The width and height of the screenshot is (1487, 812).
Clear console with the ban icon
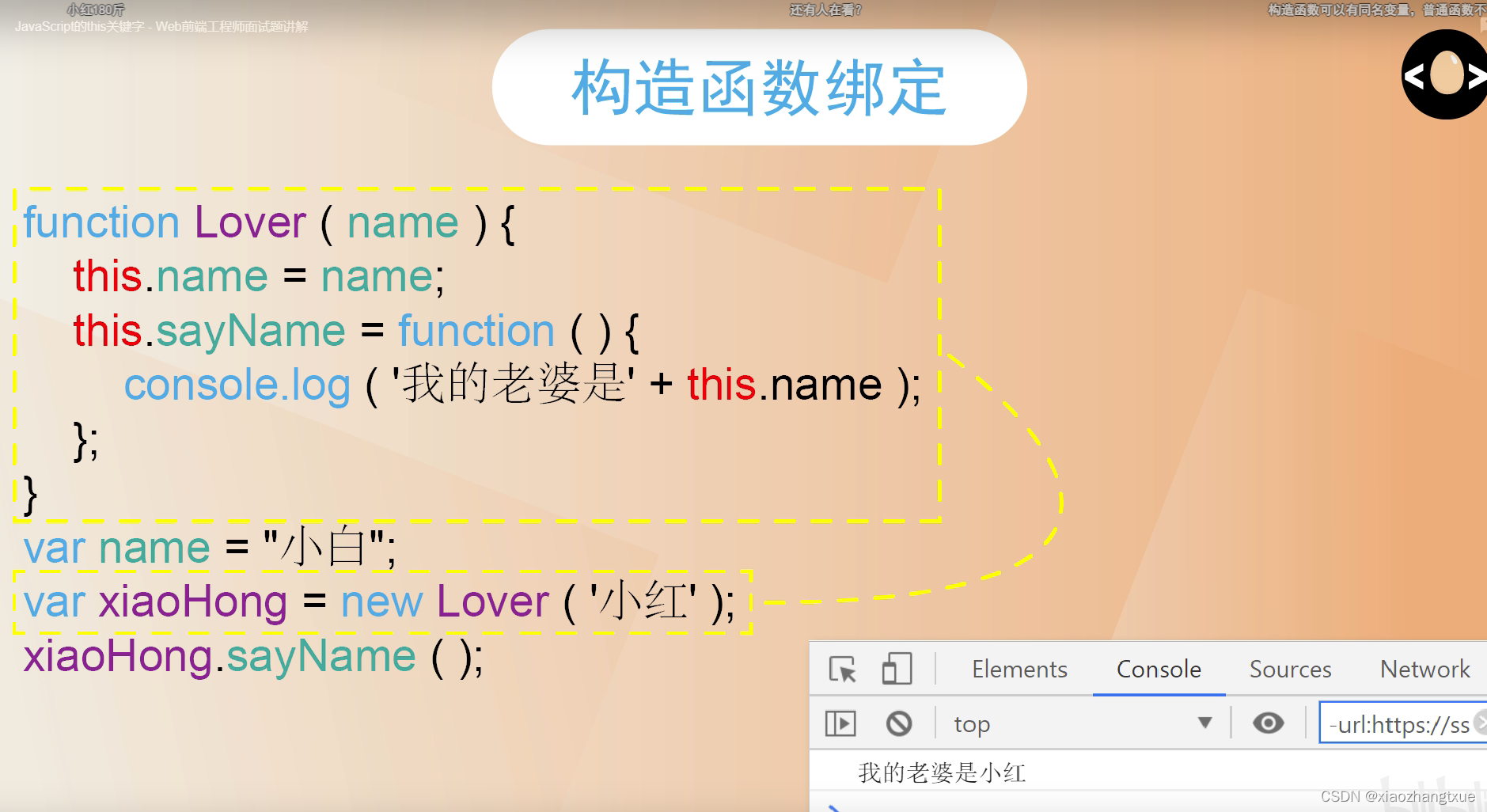pyautogui.click(x=899, y=723)
